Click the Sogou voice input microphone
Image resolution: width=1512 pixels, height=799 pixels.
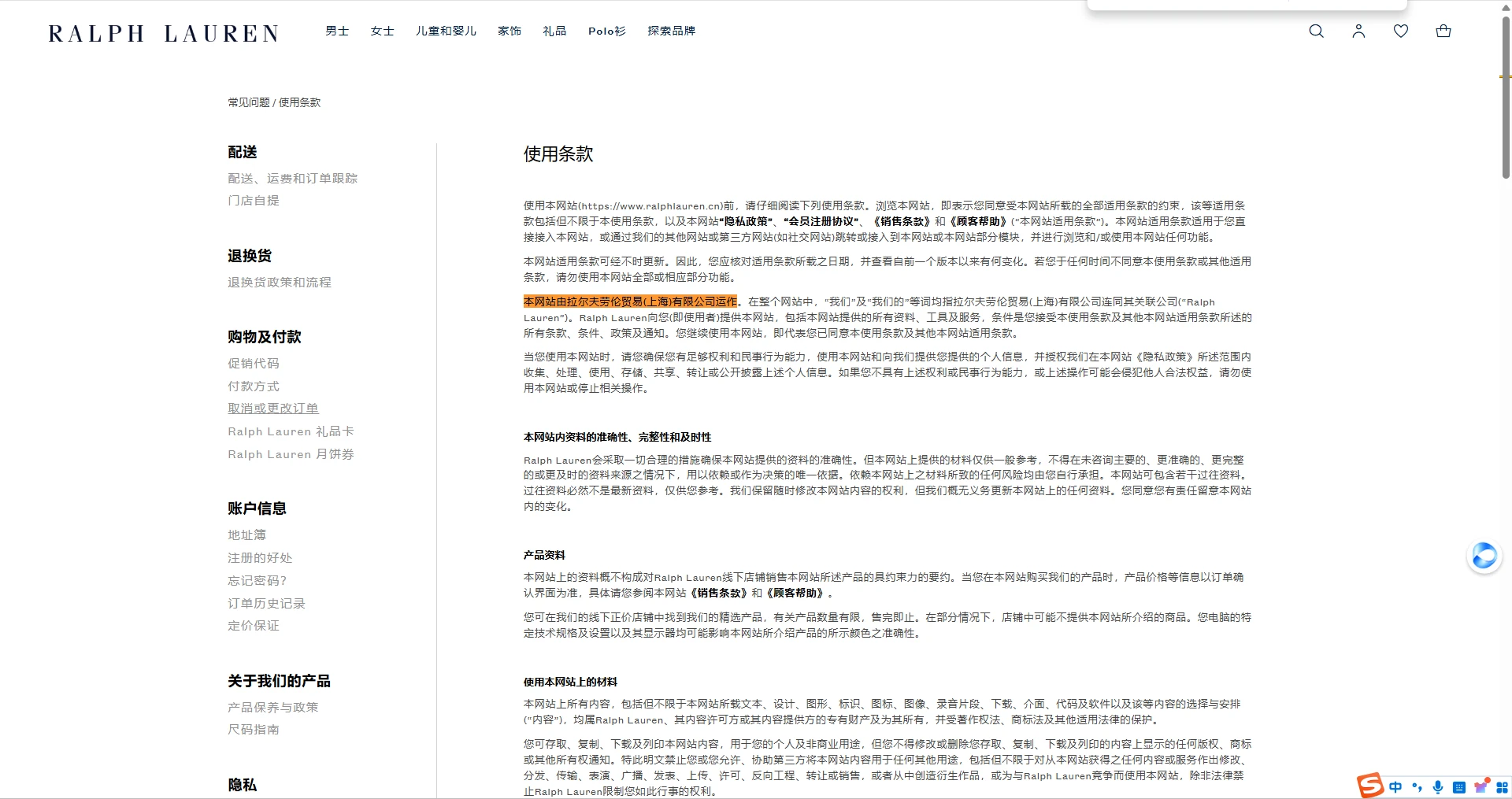click(x=1438, y=787)
